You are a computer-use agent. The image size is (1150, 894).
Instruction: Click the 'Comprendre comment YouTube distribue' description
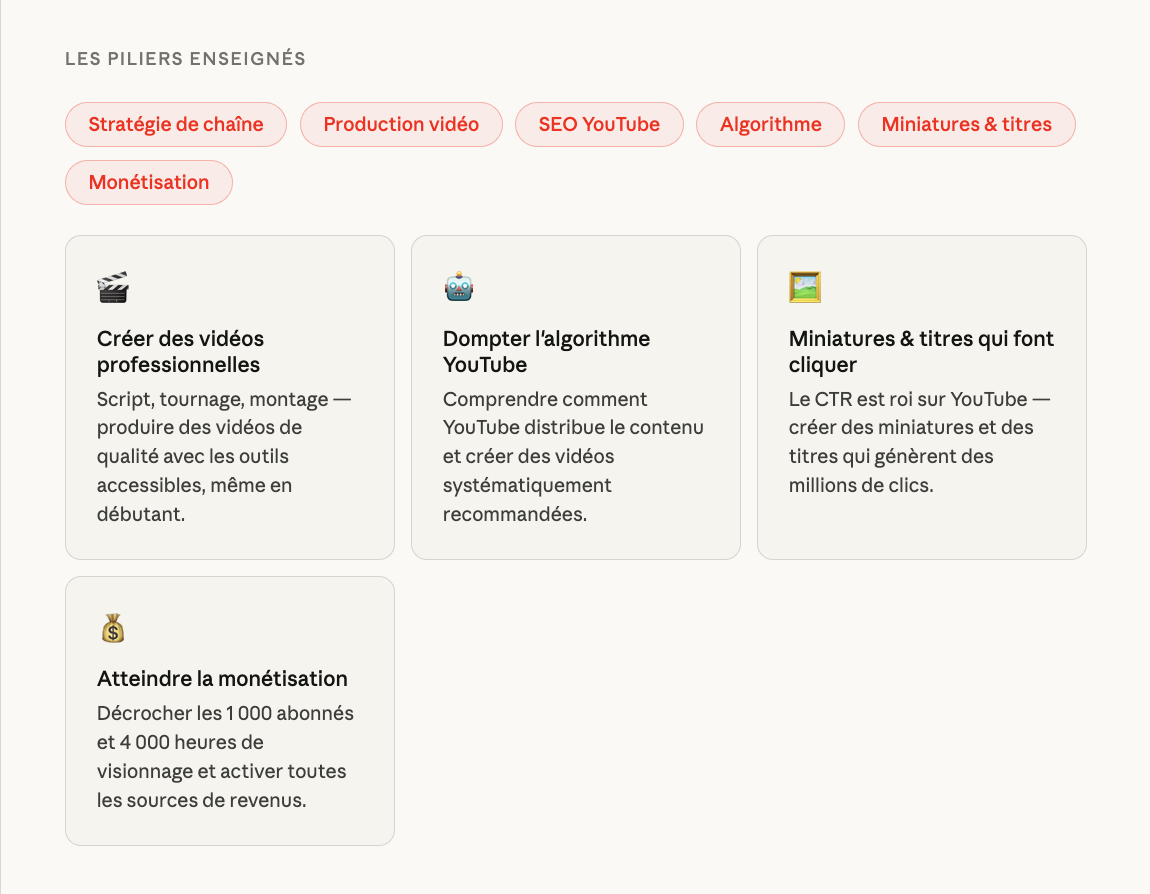click(x=573, y=456)
